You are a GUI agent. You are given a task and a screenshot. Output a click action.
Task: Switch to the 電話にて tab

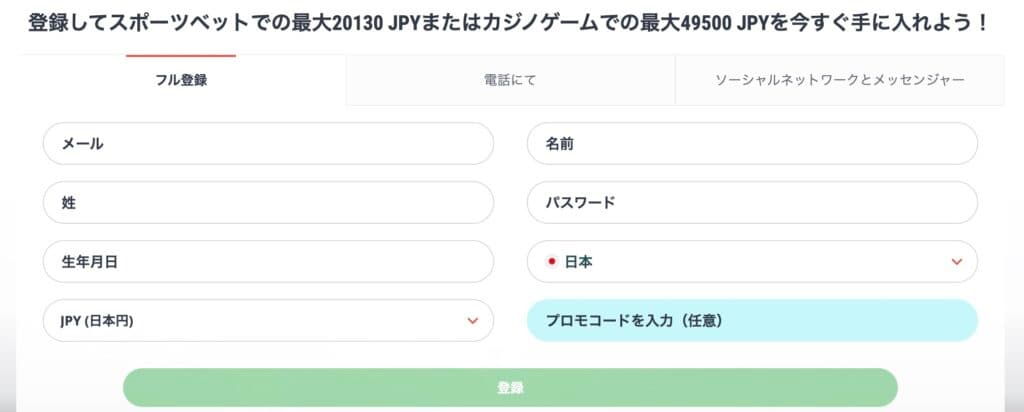click(x=510, y=80)
